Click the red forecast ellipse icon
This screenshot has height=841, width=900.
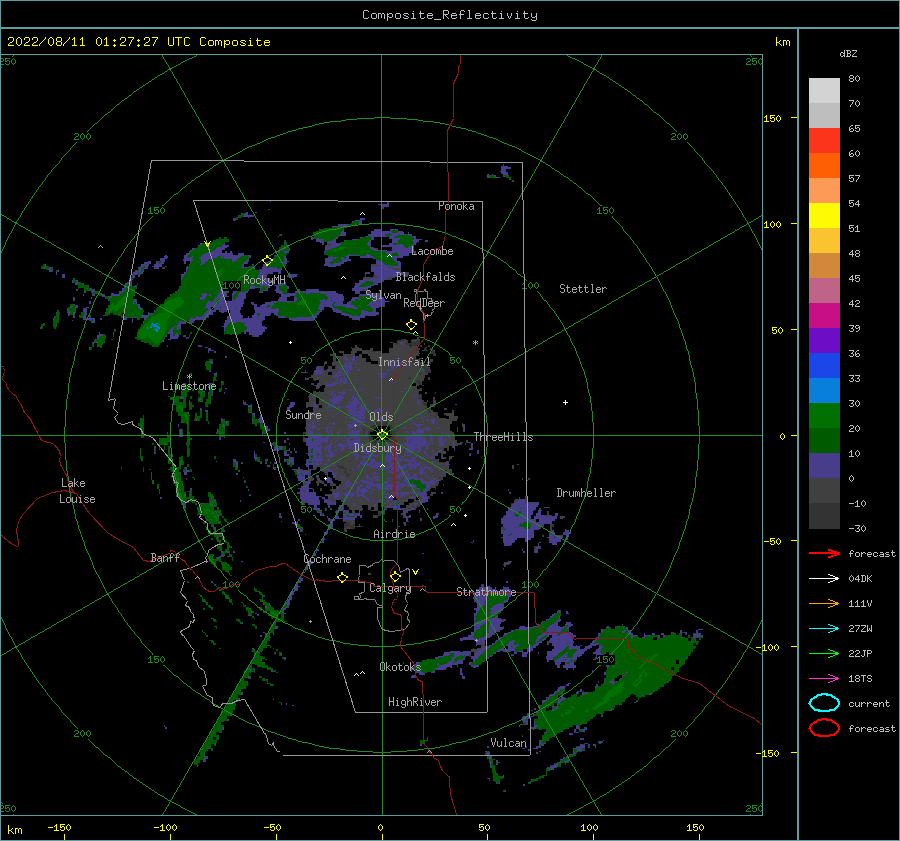(x=824, y=728)
